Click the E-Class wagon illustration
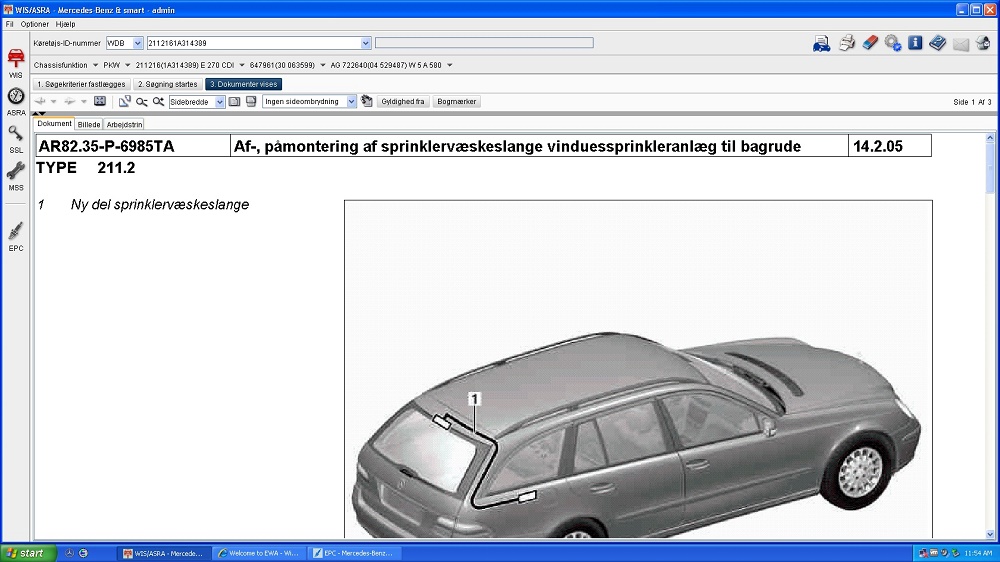 point(638,369)
